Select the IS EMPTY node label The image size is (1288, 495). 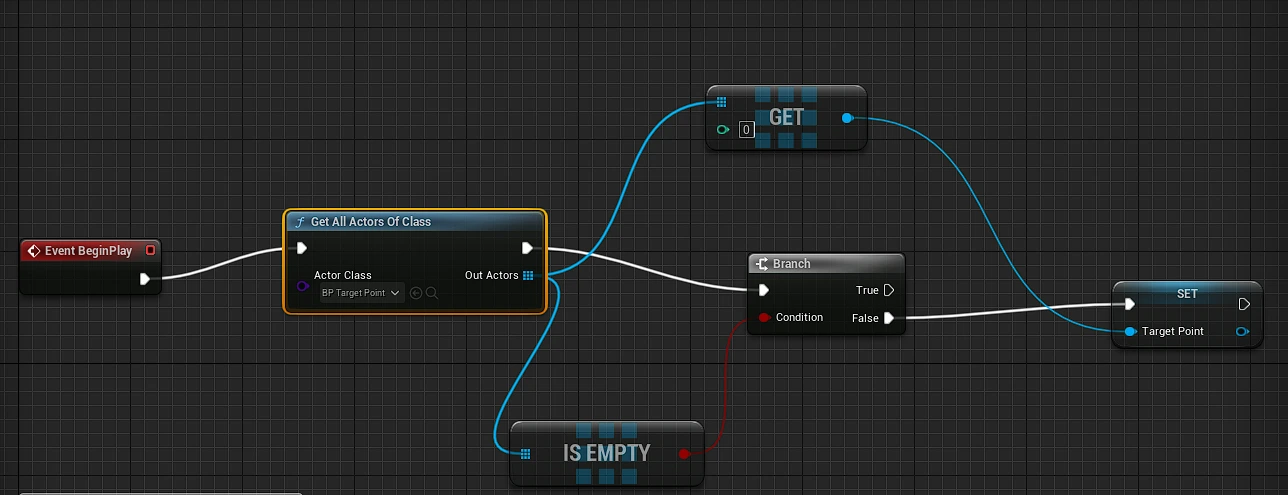(606, 453)
